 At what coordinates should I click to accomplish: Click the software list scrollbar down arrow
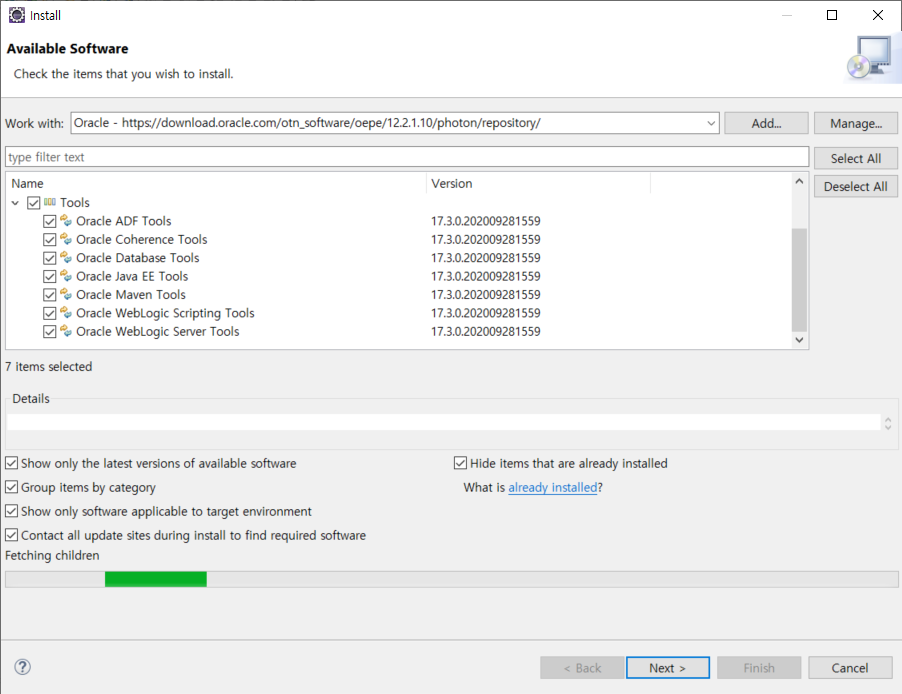(799, 340)
